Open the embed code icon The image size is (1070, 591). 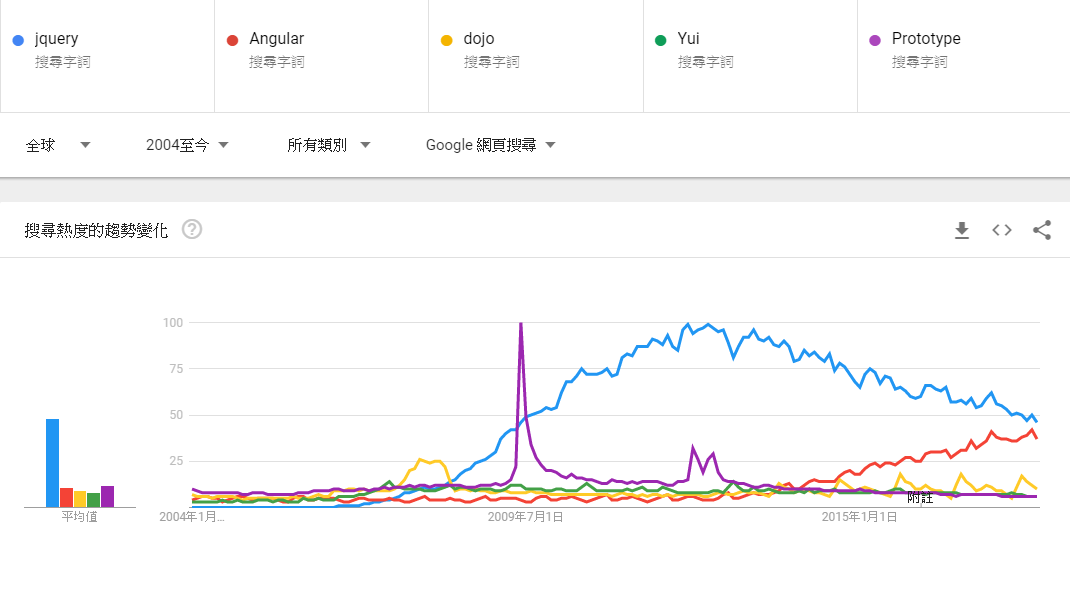[x=1002, y=230]
